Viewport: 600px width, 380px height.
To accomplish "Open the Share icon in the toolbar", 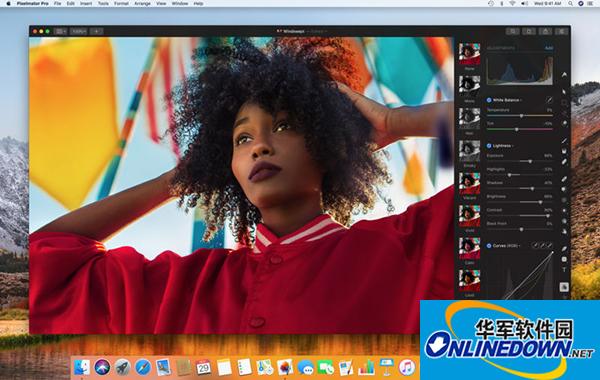I will click(x=545, y=31).
